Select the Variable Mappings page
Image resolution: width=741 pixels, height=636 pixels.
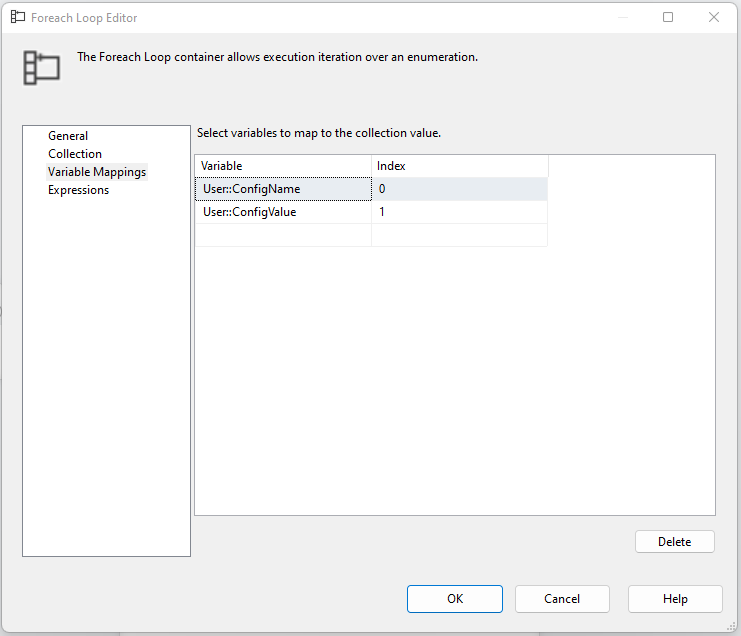coord(97,172)
